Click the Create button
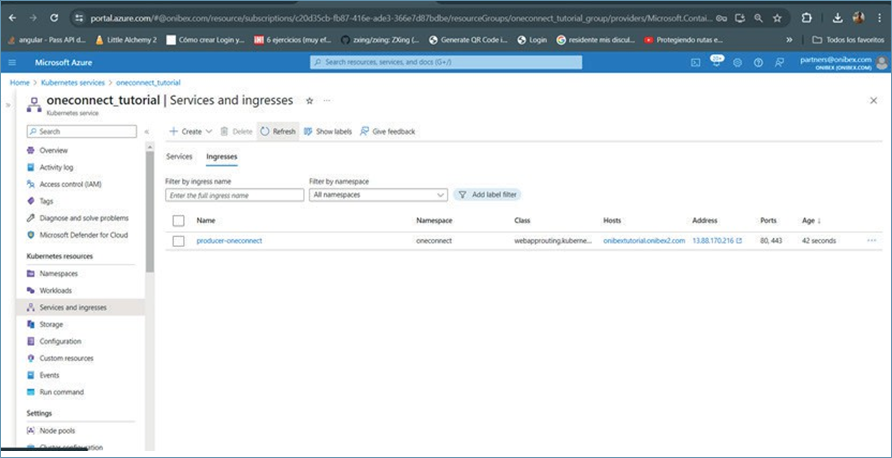Screen dimensions: 892x458 click(191, 131)
